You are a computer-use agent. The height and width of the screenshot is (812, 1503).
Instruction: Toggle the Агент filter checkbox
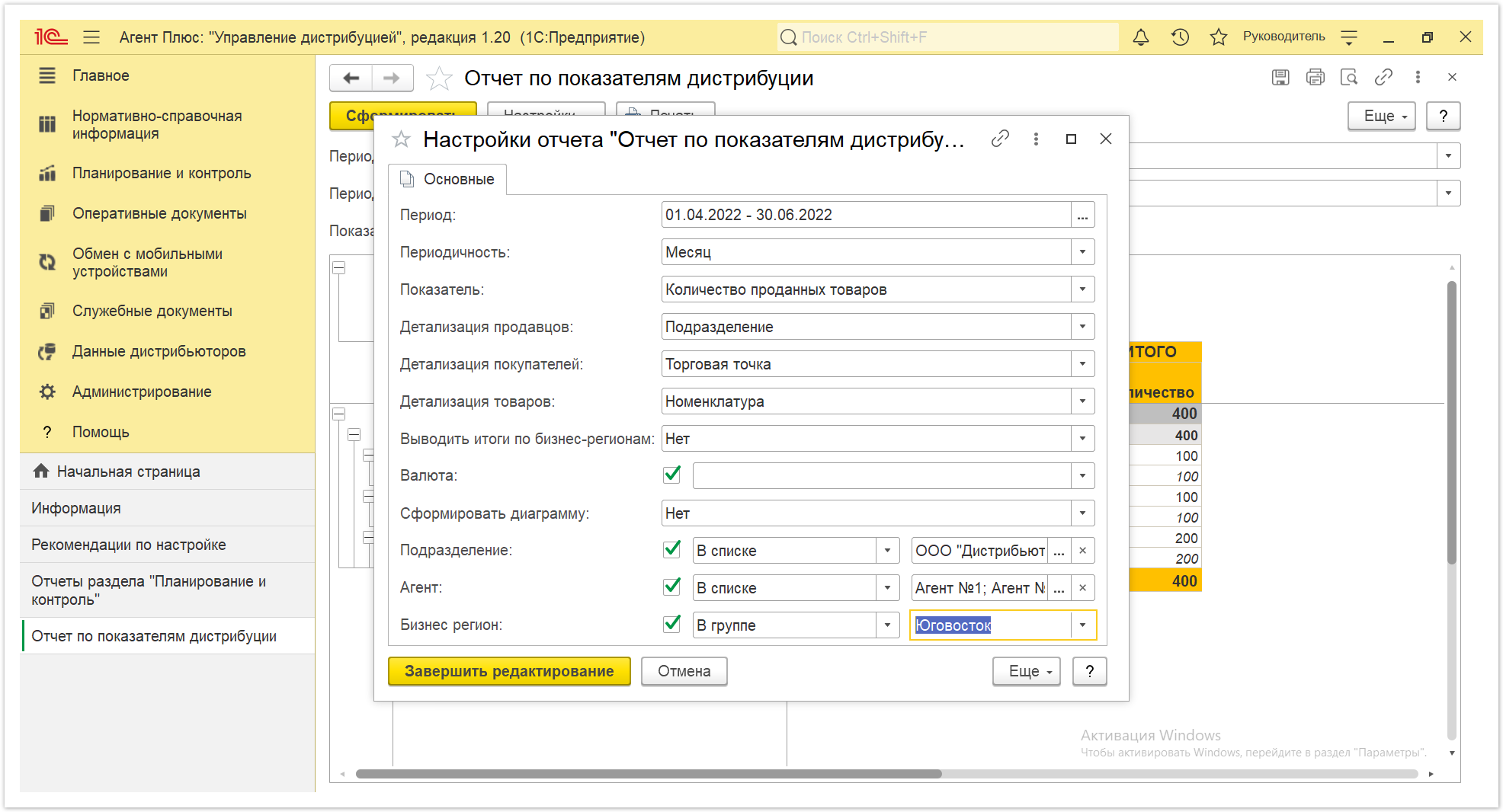672,586
